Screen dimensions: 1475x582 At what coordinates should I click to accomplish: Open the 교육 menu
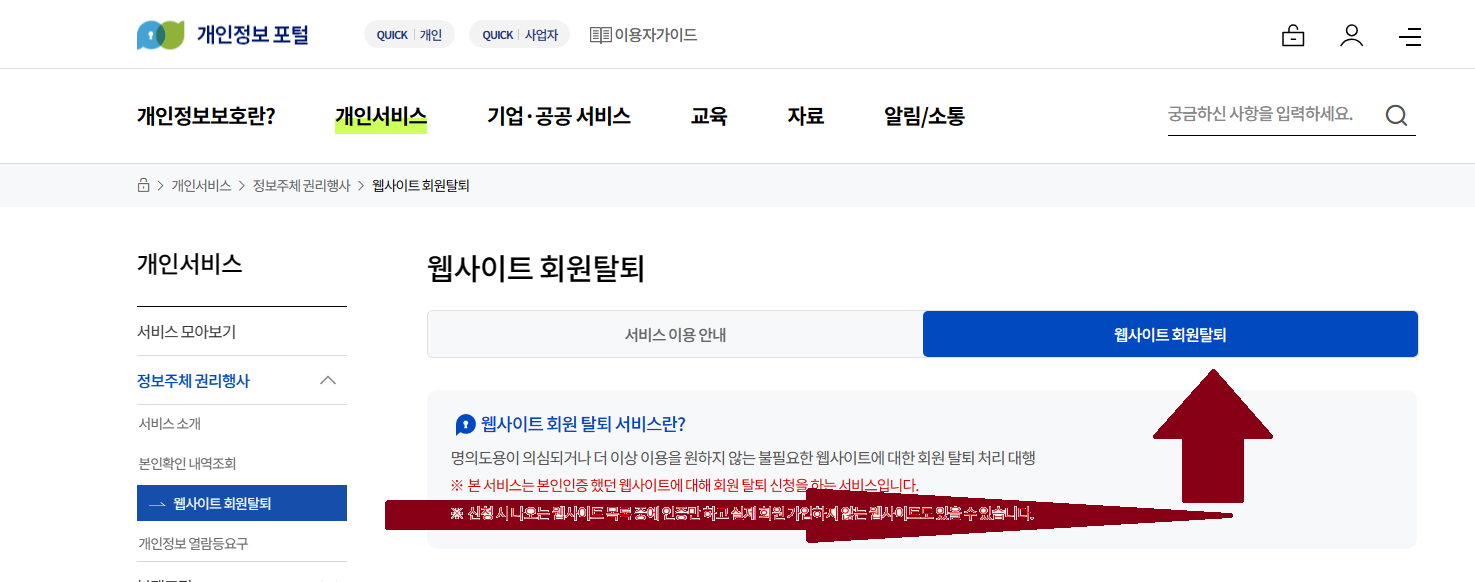tap(709, 115)
